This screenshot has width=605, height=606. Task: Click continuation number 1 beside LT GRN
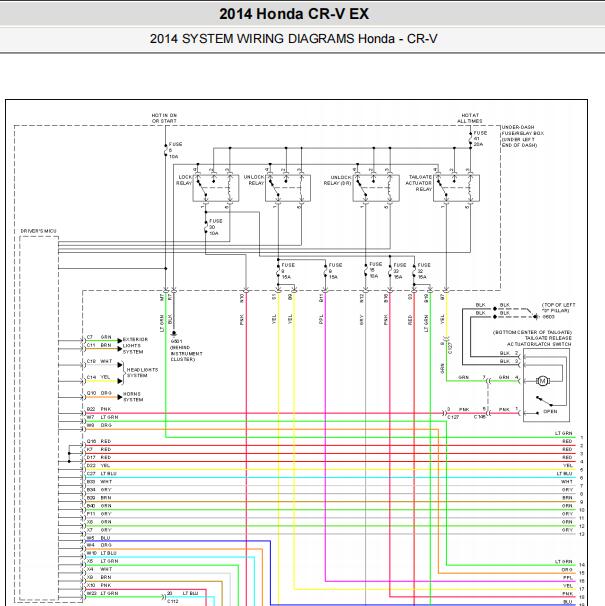coord(582,437)
